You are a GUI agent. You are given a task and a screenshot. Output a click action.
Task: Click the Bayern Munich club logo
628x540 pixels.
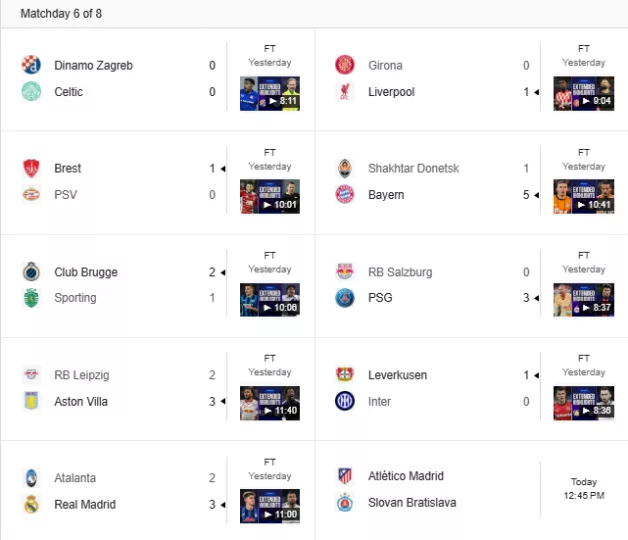pyautogui.click(x=345, y=195)
